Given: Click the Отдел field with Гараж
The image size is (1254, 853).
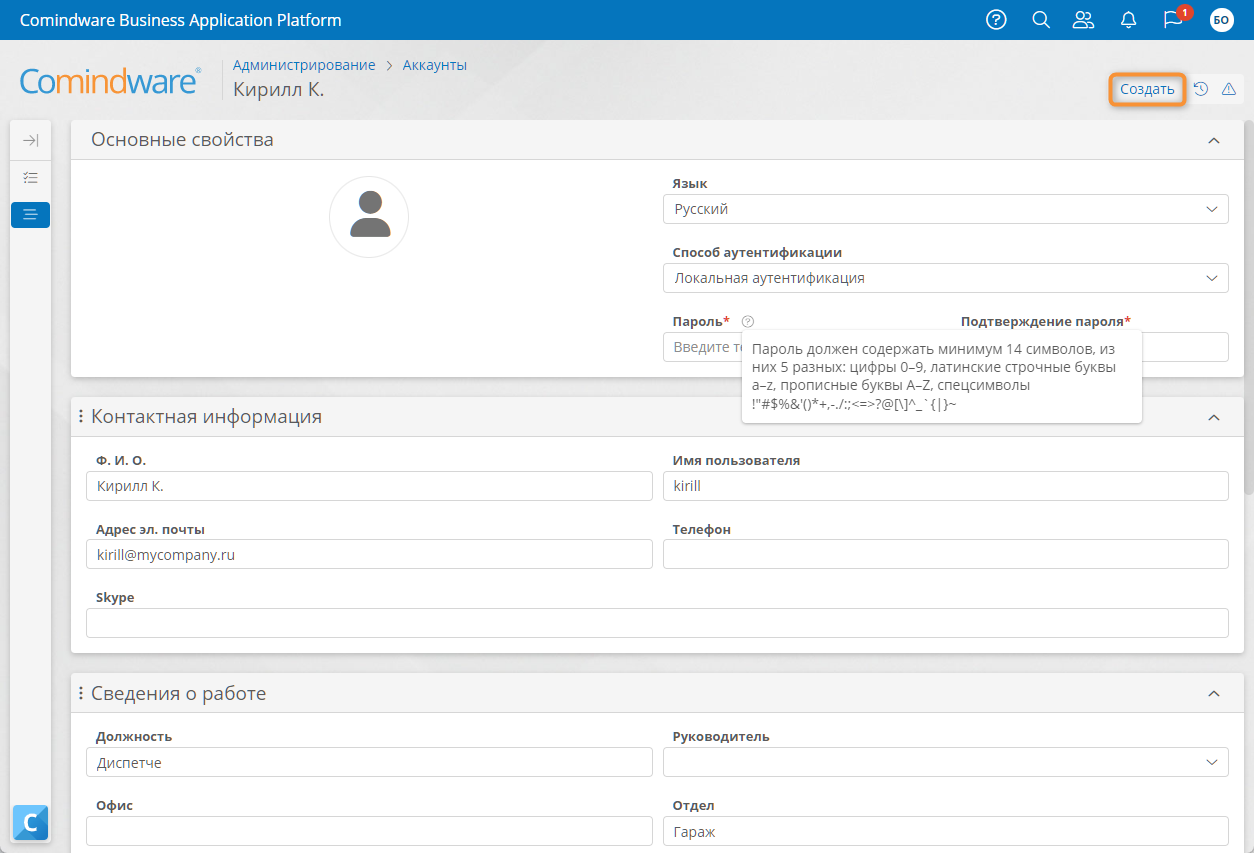Looking at the screenshot, I should [945, 831].
